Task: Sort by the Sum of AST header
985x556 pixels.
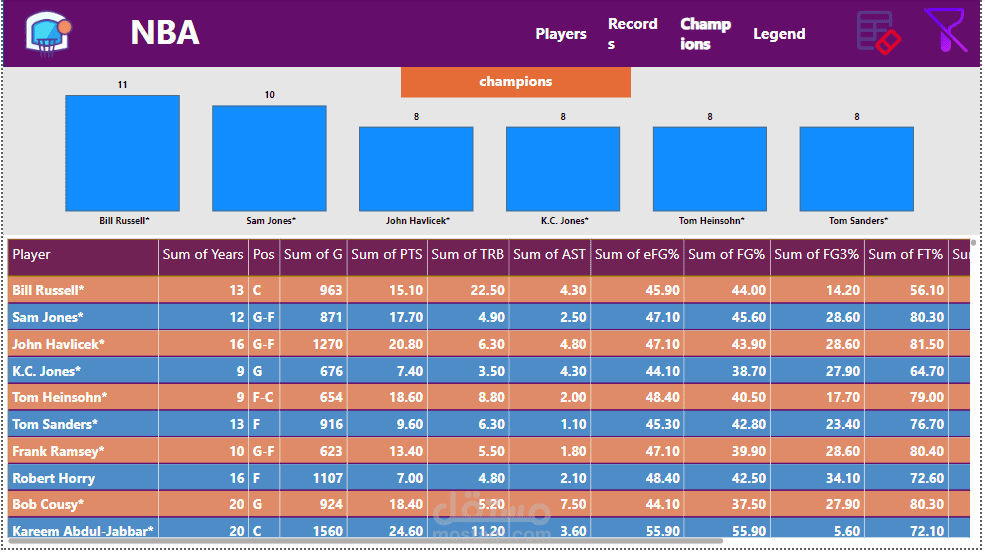Action: (x=550, y=256)
